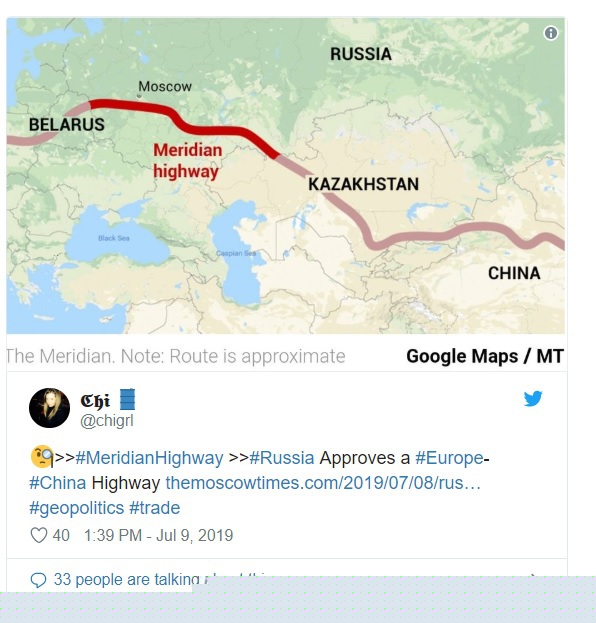This screenshot has height=623, width=596.
Task: Click the Google Maps / MT credit
Action: 485,356
